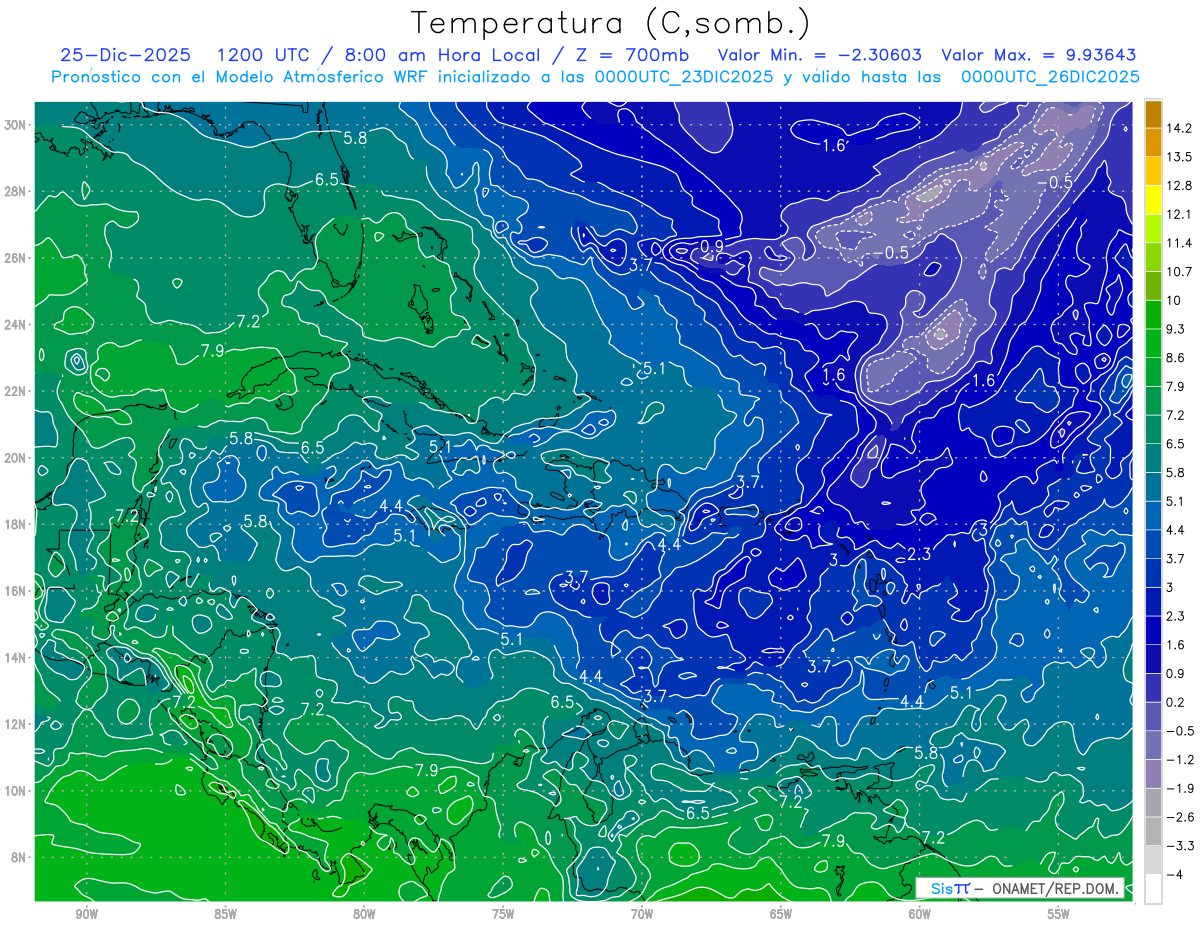
Task: Click the date text '25-Dic-2025'
Action: pyautogui.click(x=126, y=55)
